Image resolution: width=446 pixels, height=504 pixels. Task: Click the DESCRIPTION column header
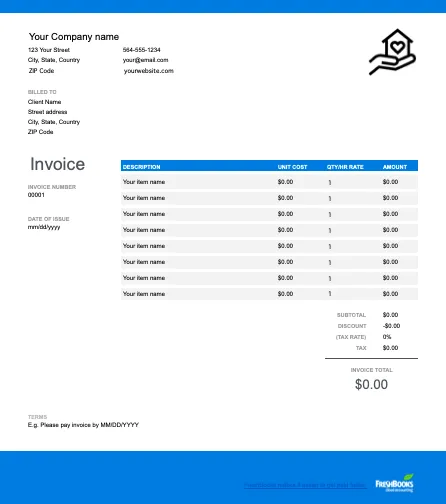141,167
